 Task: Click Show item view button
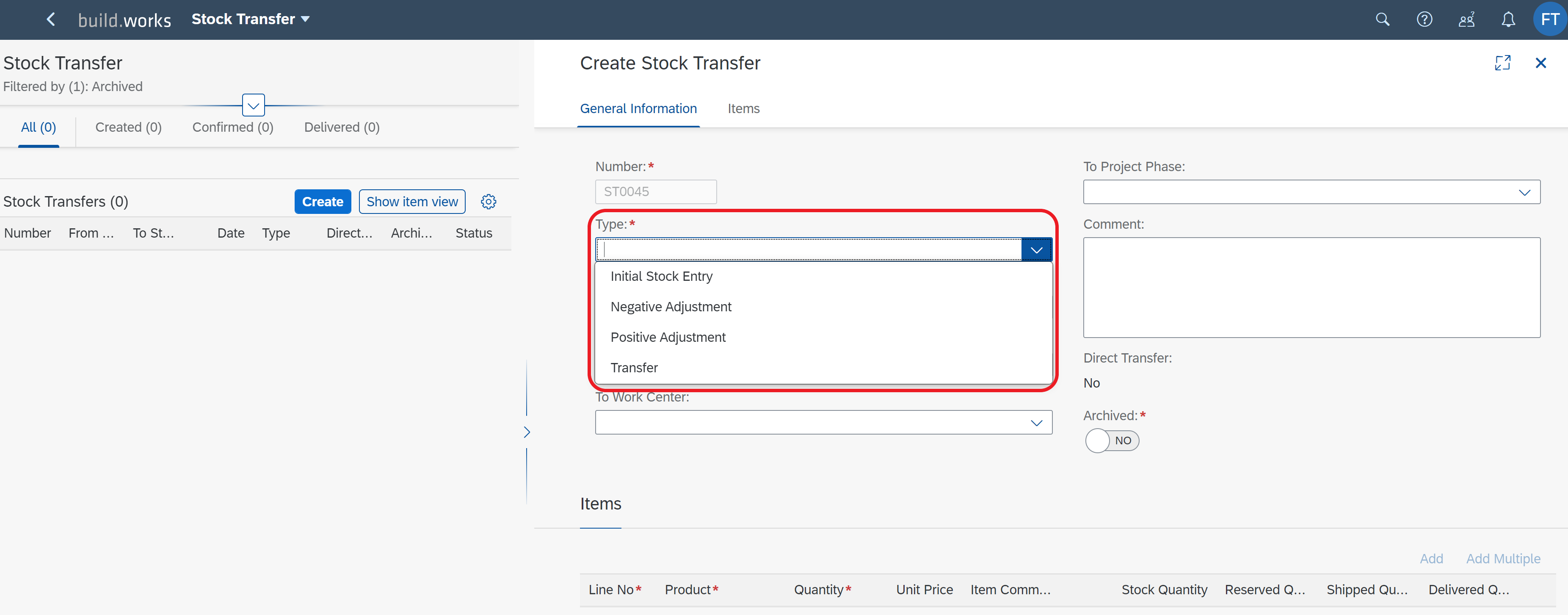click(x=412, y=202)
